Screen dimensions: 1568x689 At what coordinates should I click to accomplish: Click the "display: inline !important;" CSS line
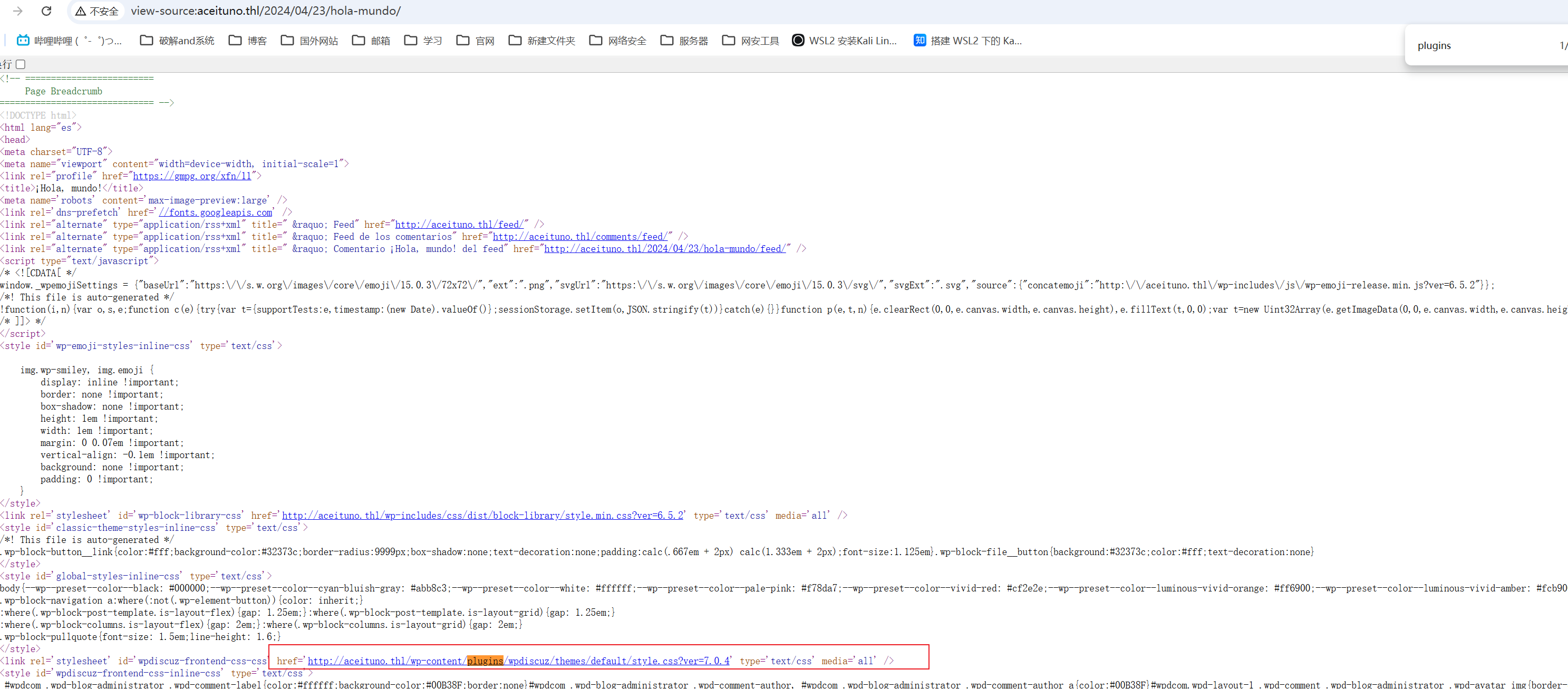click(110, 382)
